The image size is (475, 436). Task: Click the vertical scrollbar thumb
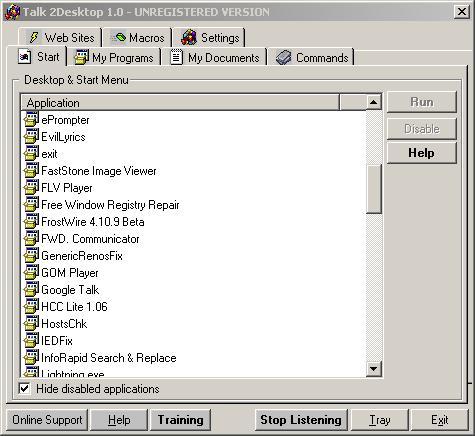pyautogui.click(x=374, y=189)
